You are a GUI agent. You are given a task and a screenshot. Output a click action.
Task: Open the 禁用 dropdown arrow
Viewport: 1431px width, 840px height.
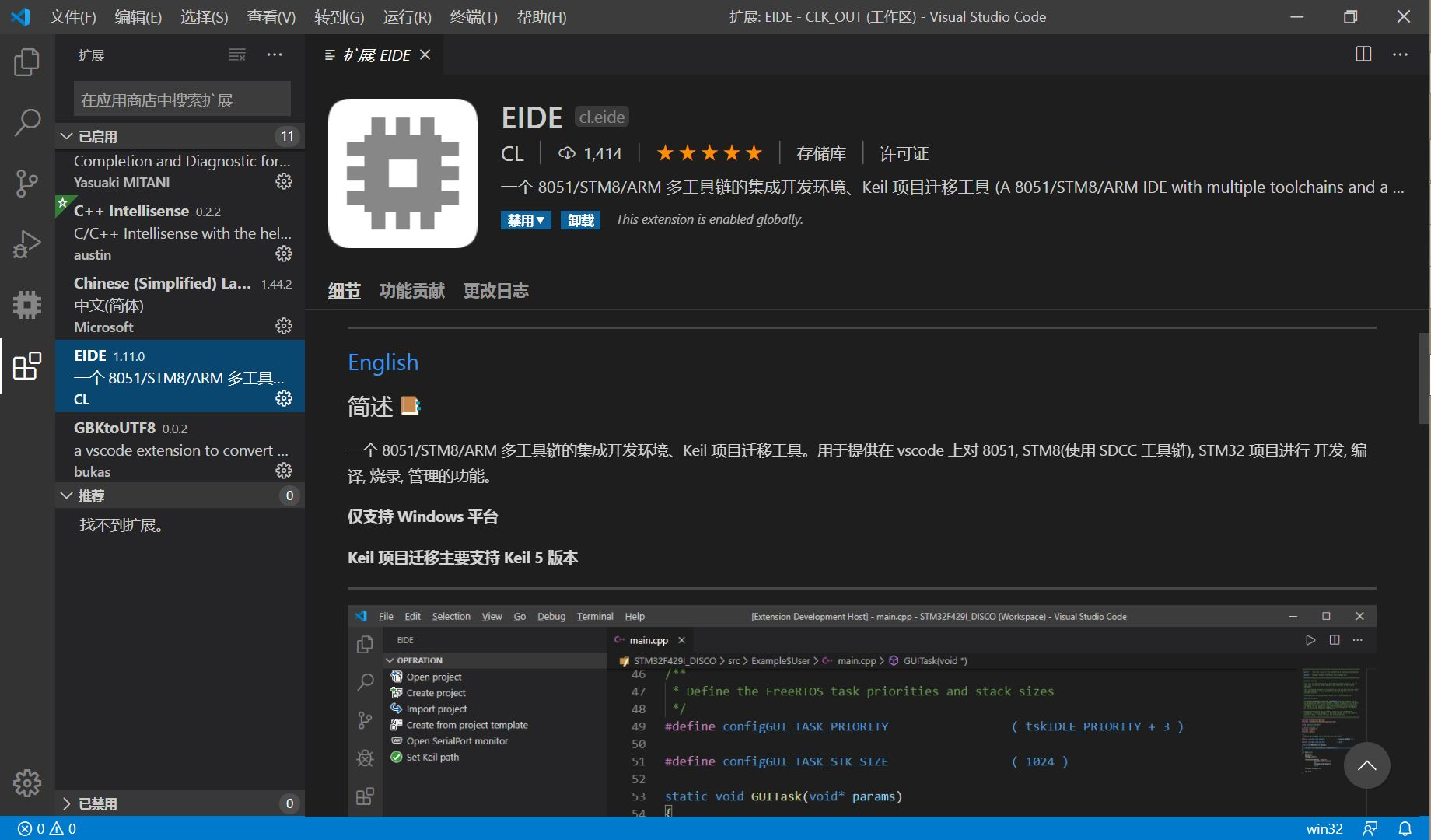[x=542, y=220]
